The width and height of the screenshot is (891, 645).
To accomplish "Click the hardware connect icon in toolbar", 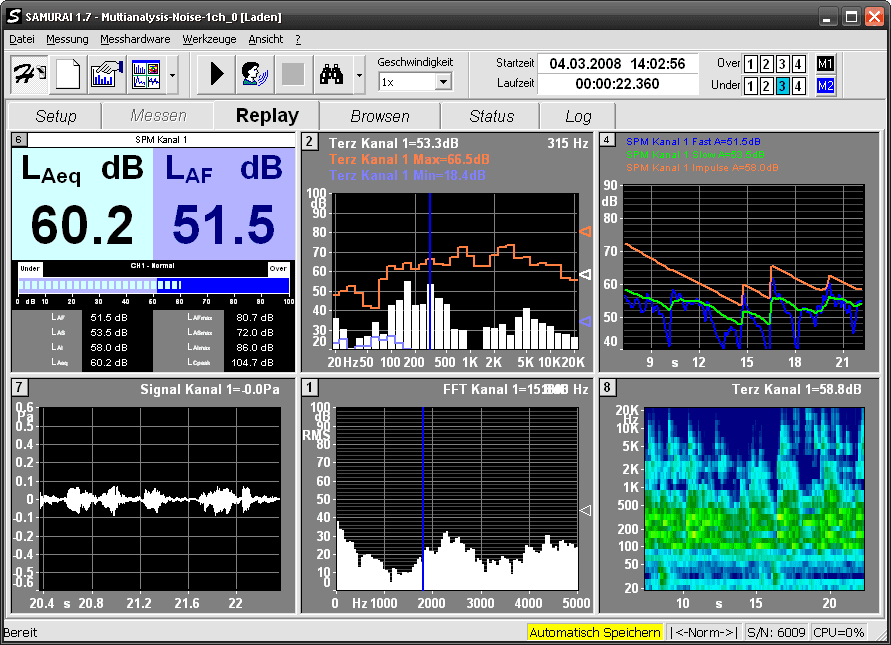I will pyautogui.click(x=28, y=74).
